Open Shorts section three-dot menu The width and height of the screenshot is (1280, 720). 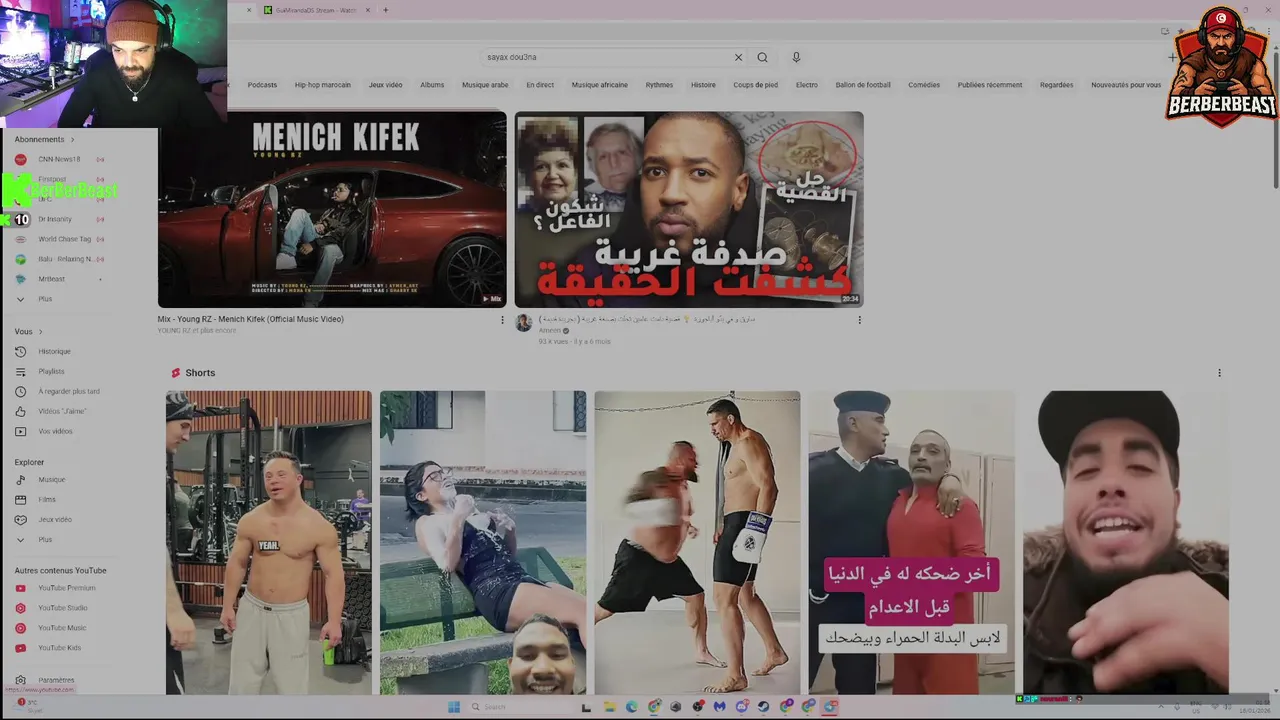(x=1219, y=373)
